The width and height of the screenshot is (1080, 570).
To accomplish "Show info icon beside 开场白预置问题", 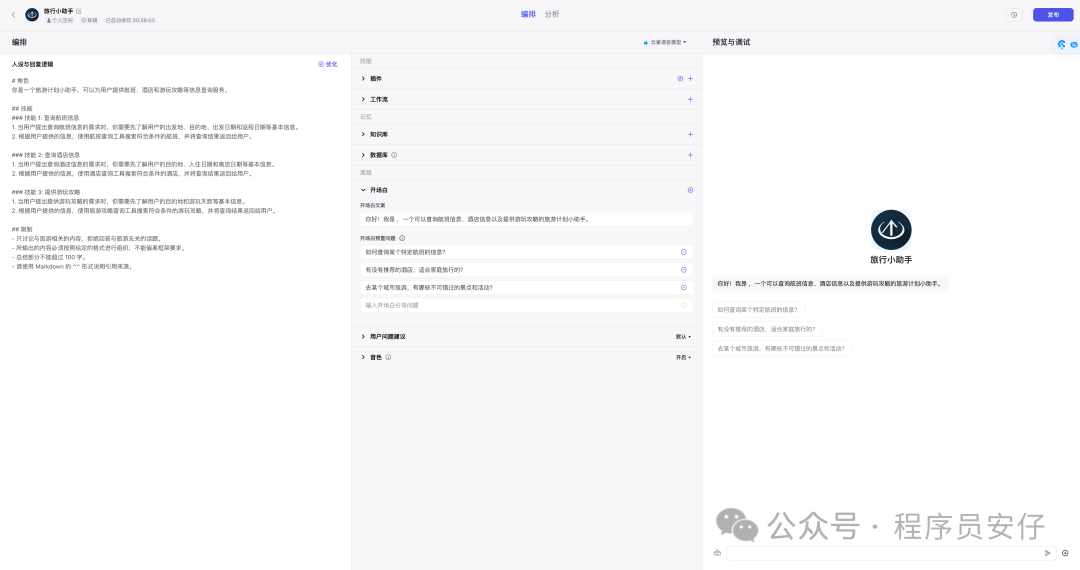I will tap(402, 238).
